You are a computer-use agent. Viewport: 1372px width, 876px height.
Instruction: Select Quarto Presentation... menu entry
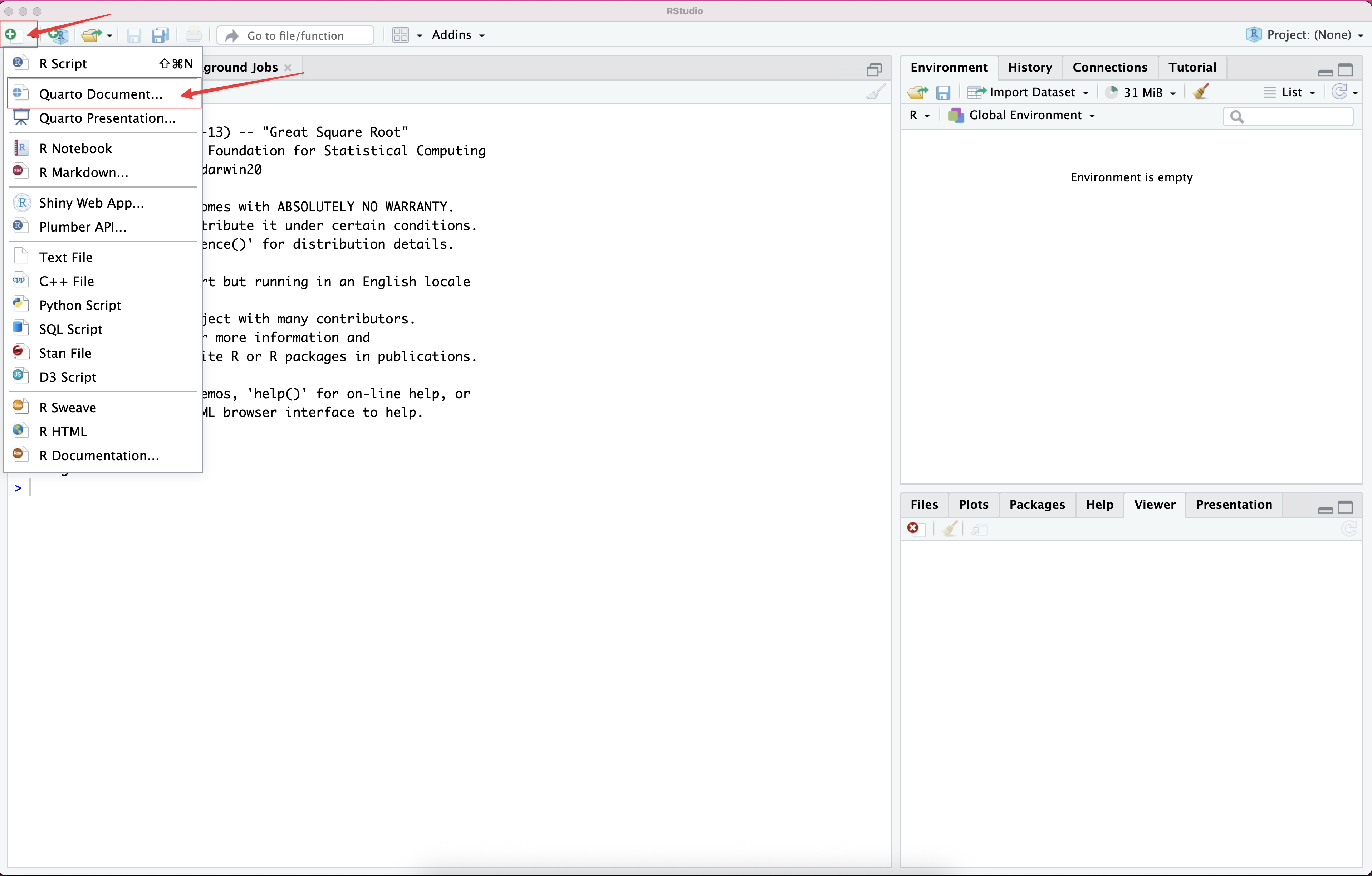103,118
